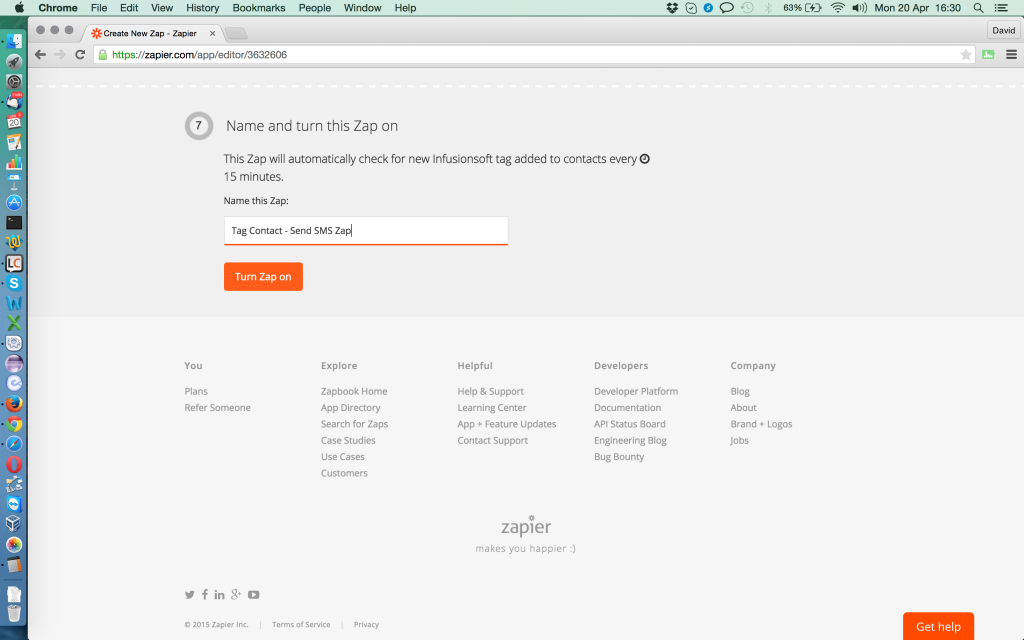This screenshot has width=1024, height=640.
Task: Open the Trash in the dock
Action: pos(14,614)
